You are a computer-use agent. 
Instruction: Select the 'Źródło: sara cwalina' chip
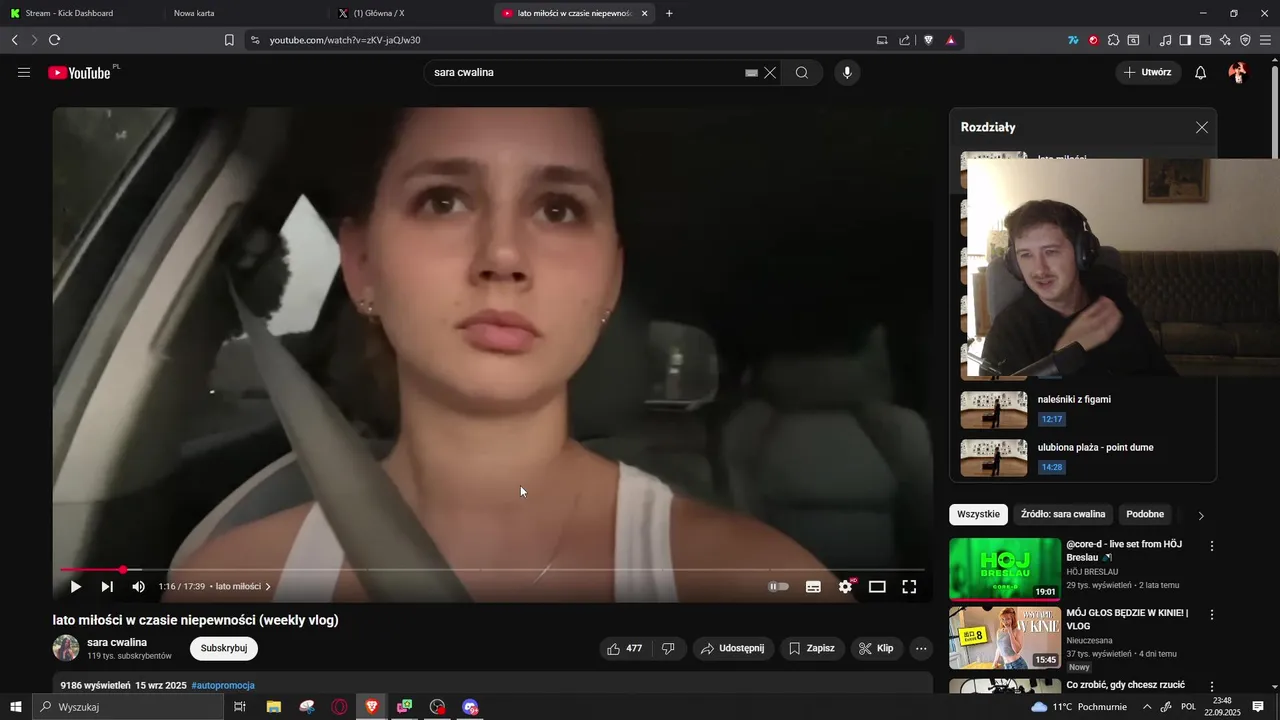click(1063, 514)
